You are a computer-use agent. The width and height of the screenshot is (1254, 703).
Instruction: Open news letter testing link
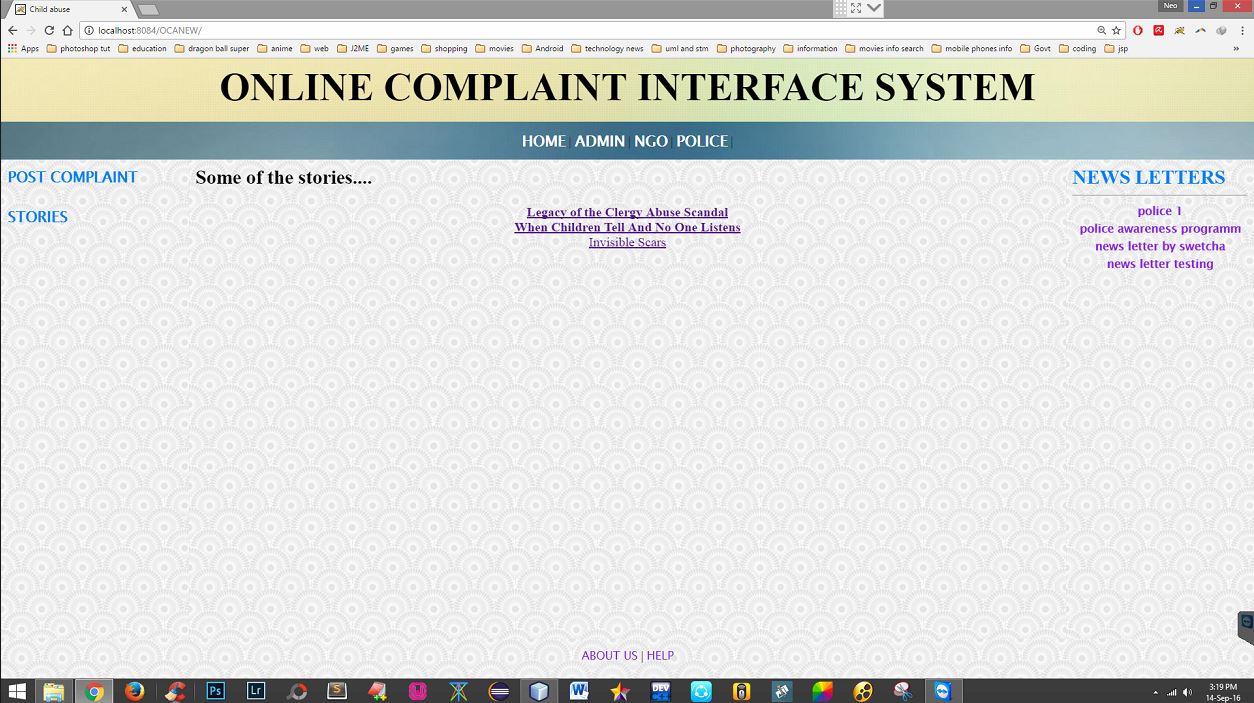click(x=1160, y=264)
